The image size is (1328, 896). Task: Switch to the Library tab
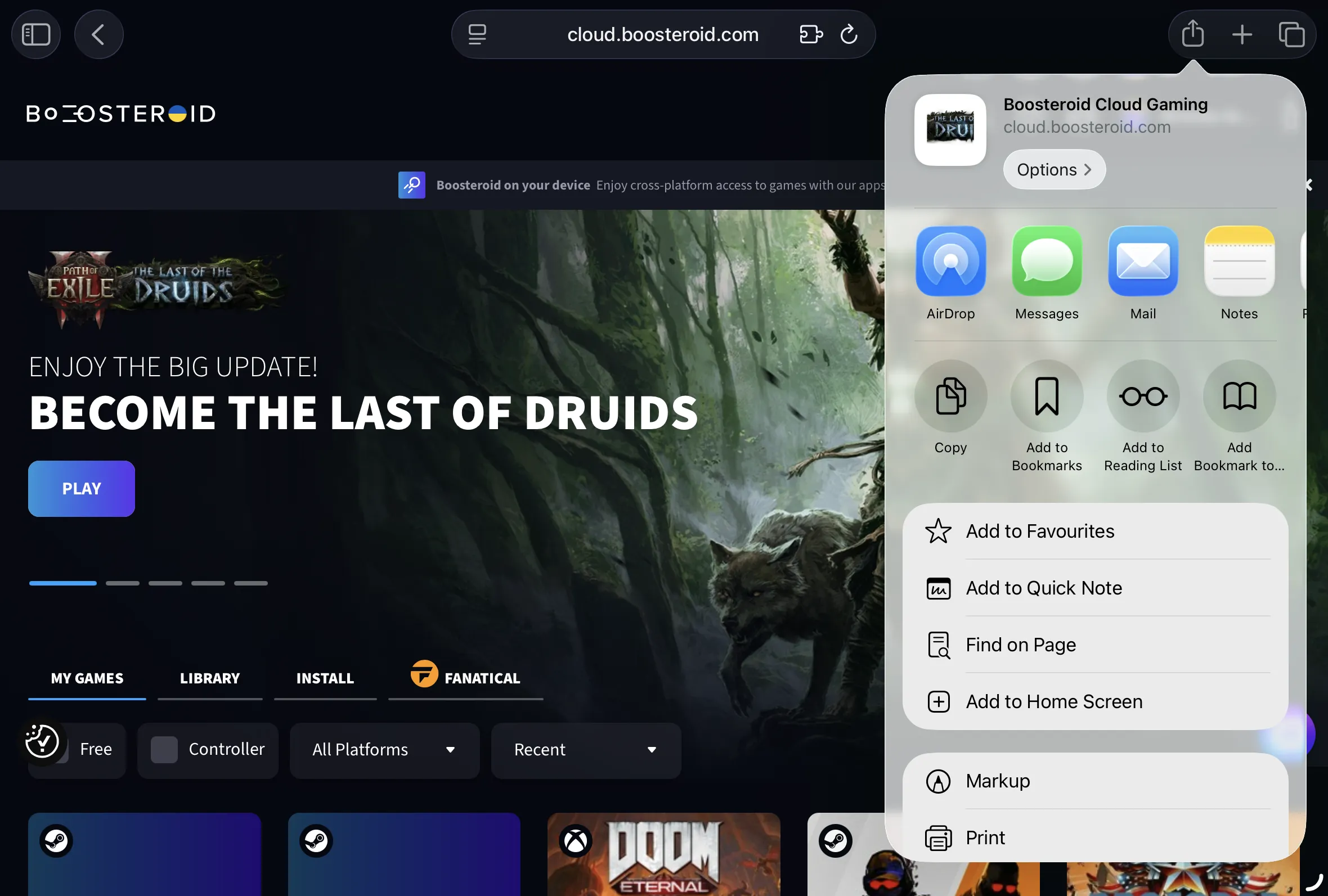(210, 678)
